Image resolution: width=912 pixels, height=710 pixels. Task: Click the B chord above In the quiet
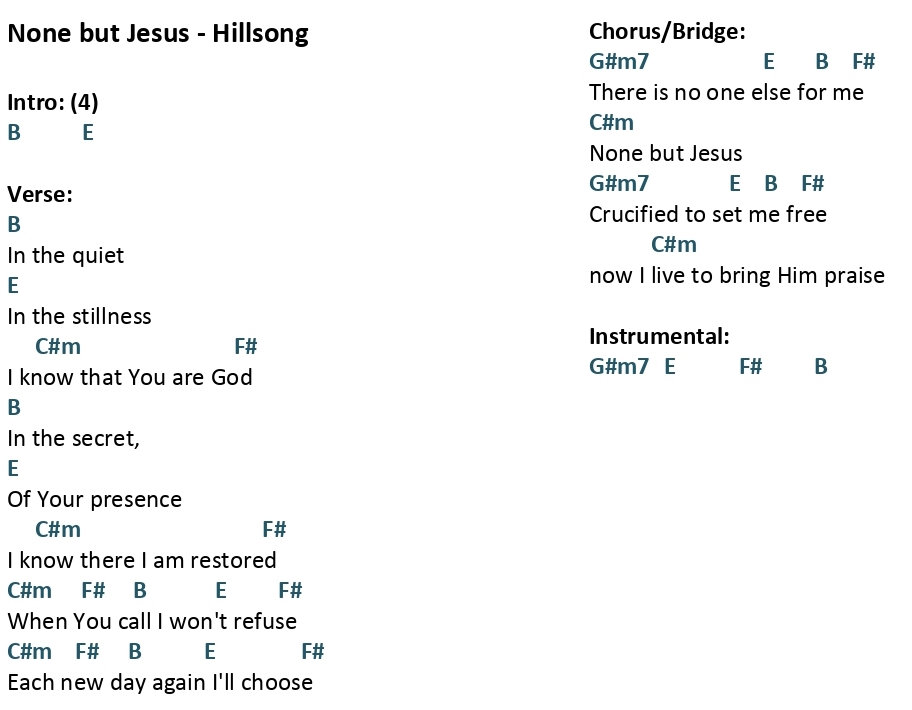click(14, 224)
